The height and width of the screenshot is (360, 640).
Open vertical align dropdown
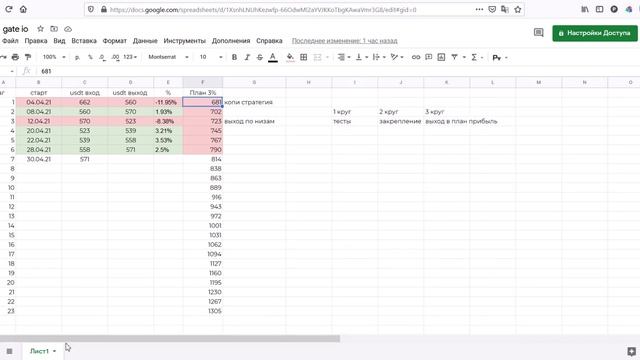coord(362,57)
